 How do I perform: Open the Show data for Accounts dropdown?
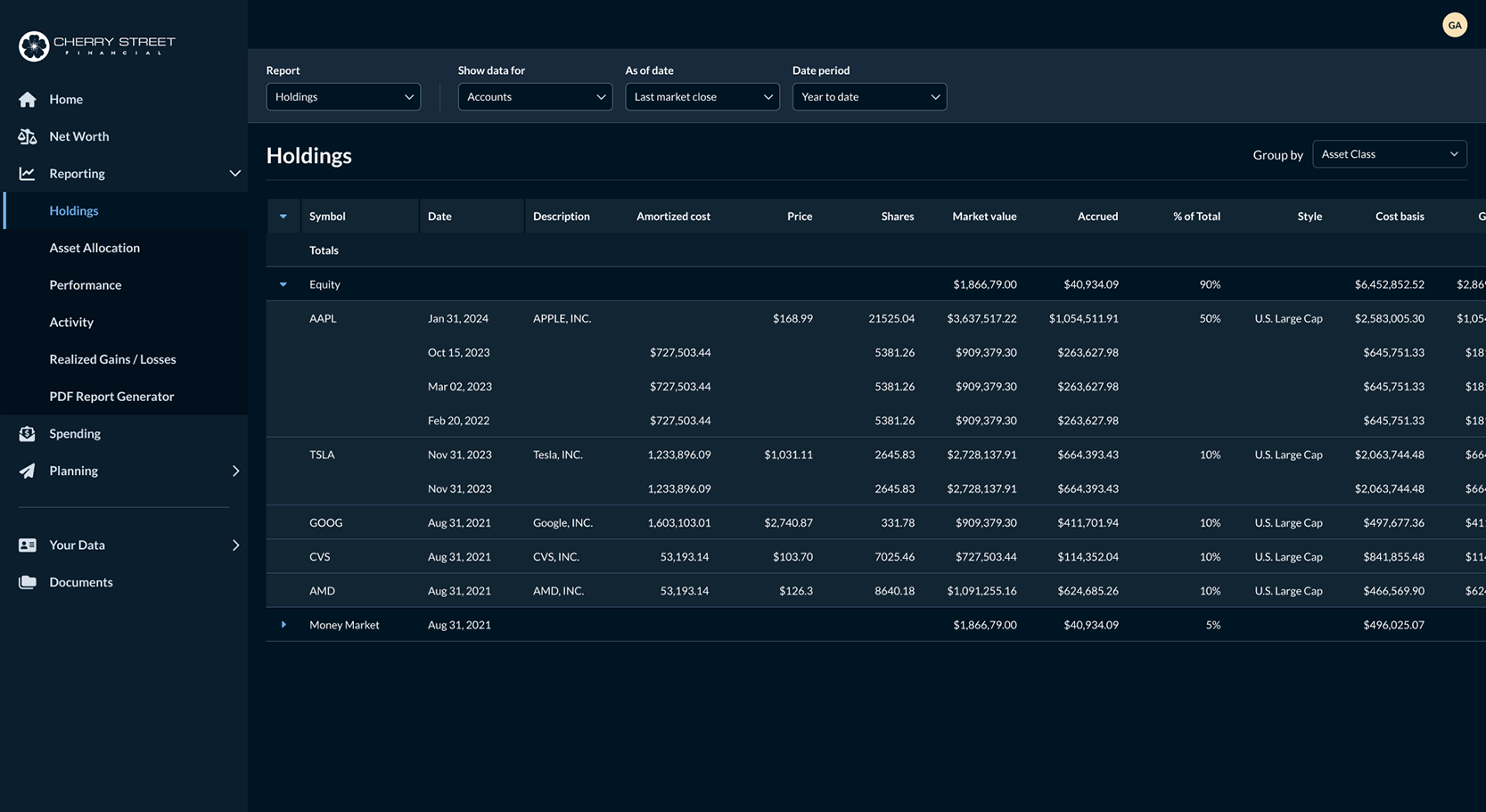tap(535, 96)
